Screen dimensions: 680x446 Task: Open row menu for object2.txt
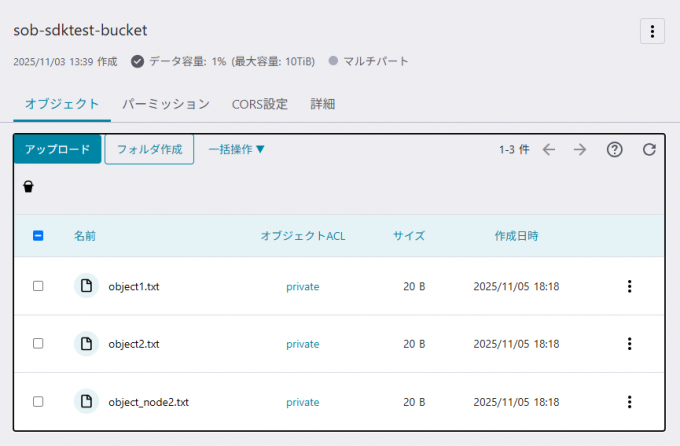pos(629,343)
